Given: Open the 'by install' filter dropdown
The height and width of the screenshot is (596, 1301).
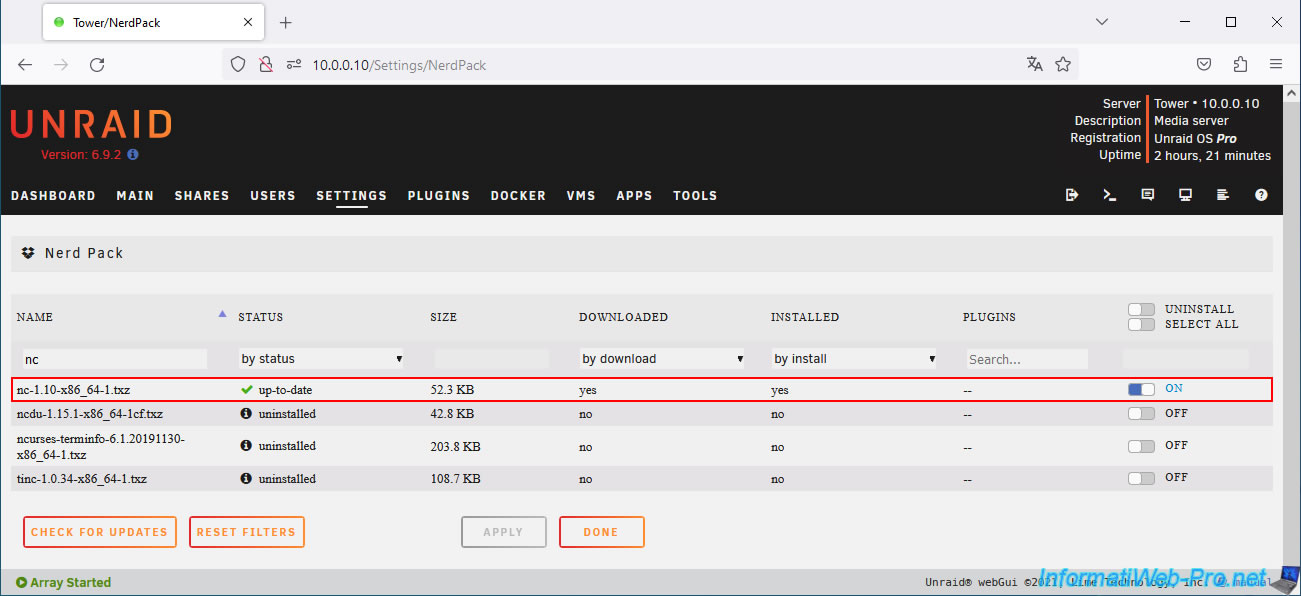Looking at the screenshot, I should click(855, 358).
